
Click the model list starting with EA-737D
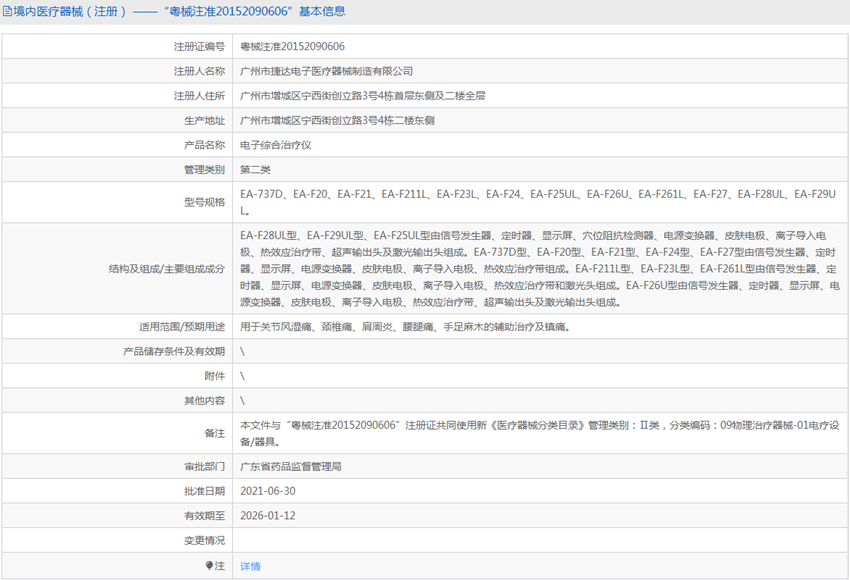538,202
